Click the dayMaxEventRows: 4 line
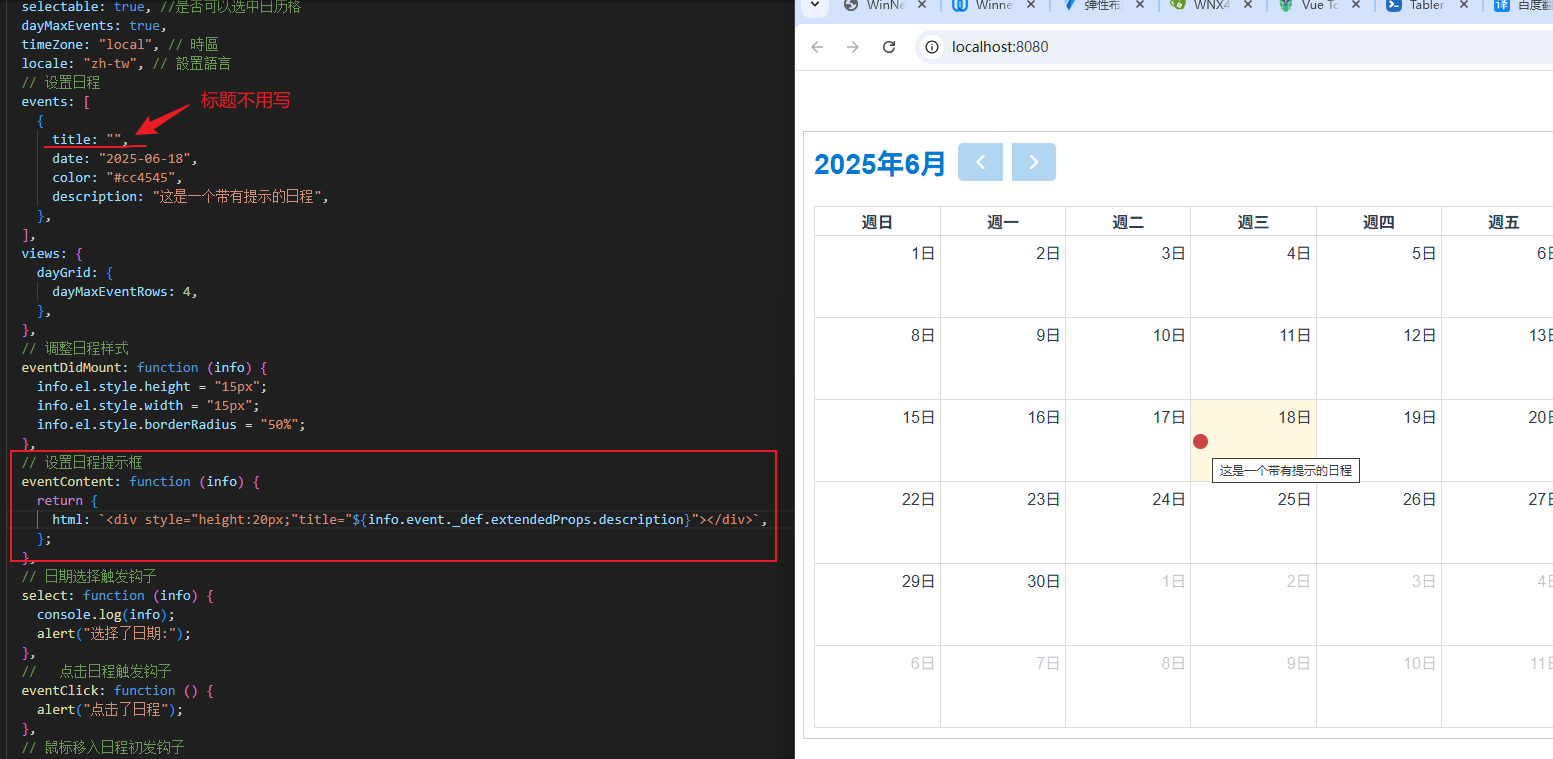The image size is (1553, 759). [x=125, y=291]
